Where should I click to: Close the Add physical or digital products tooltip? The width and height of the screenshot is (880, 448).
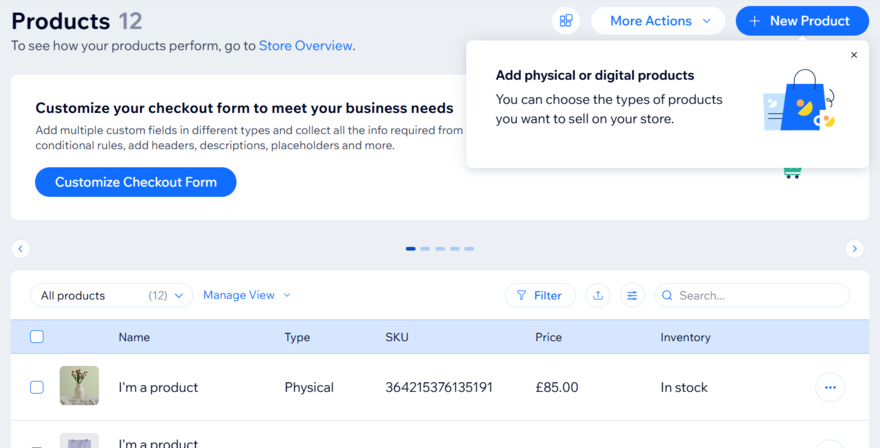pos(854,55)
